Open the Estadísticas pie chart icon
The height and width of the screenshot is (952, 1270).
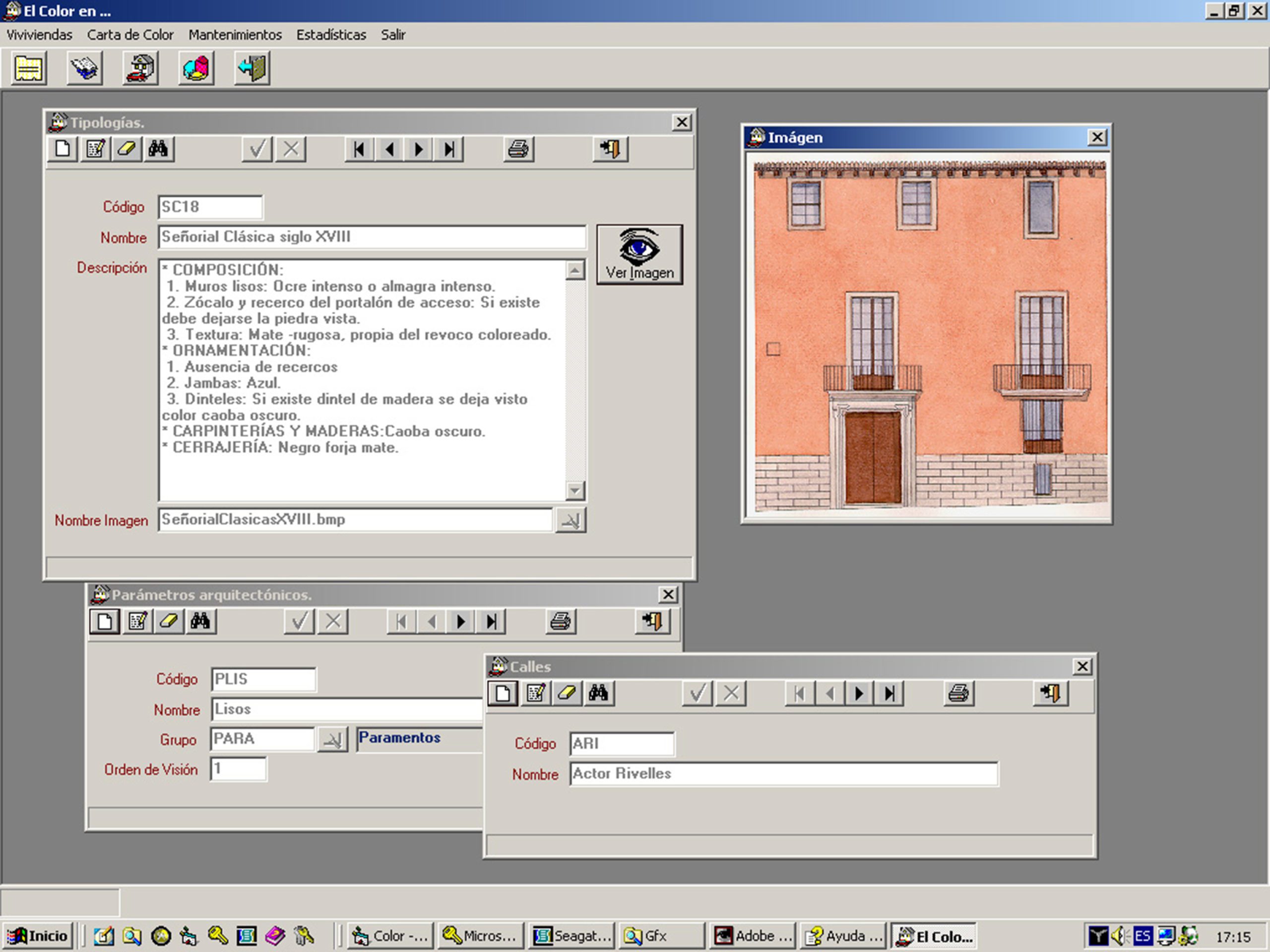pyautogui.click(x=196, y=69)
